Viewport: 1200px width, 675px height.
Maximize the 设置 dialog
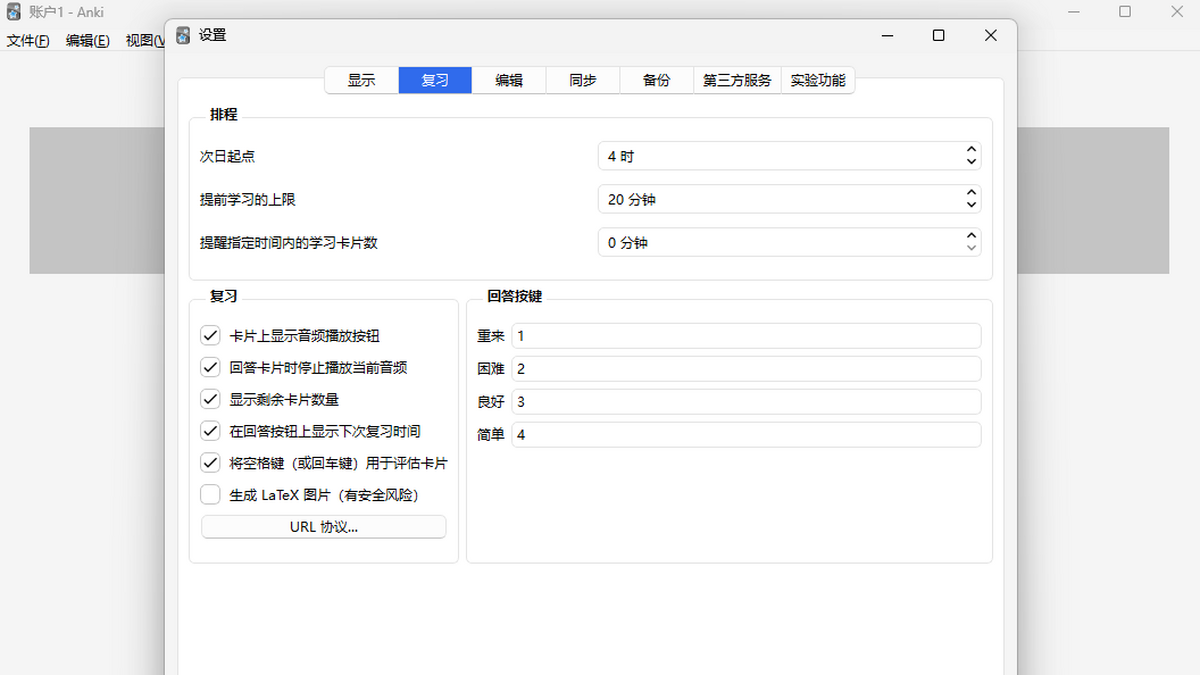[938, 35]
